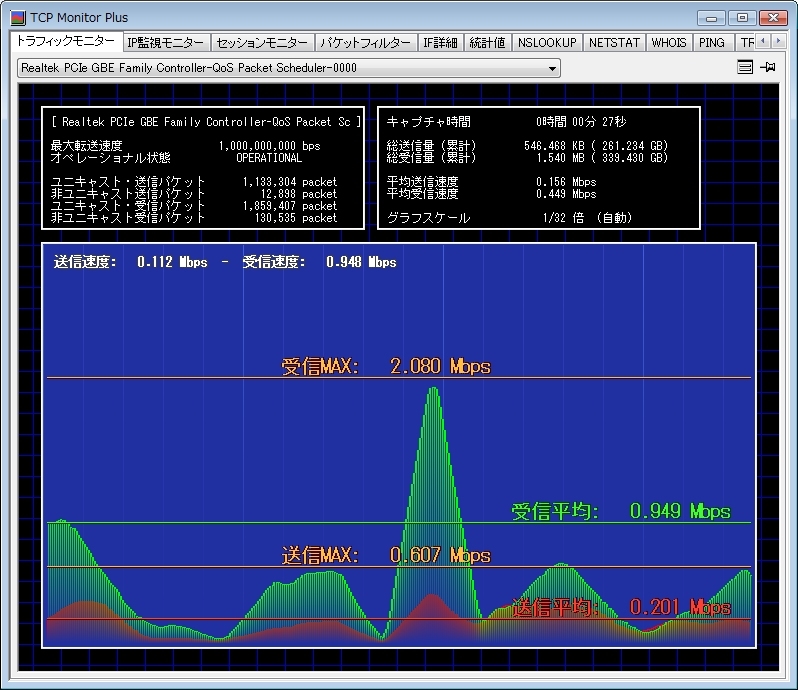The height and width of the screenshot is (690, 798).
Task: Open the セッションモニター tab
Action: point(262,43)
